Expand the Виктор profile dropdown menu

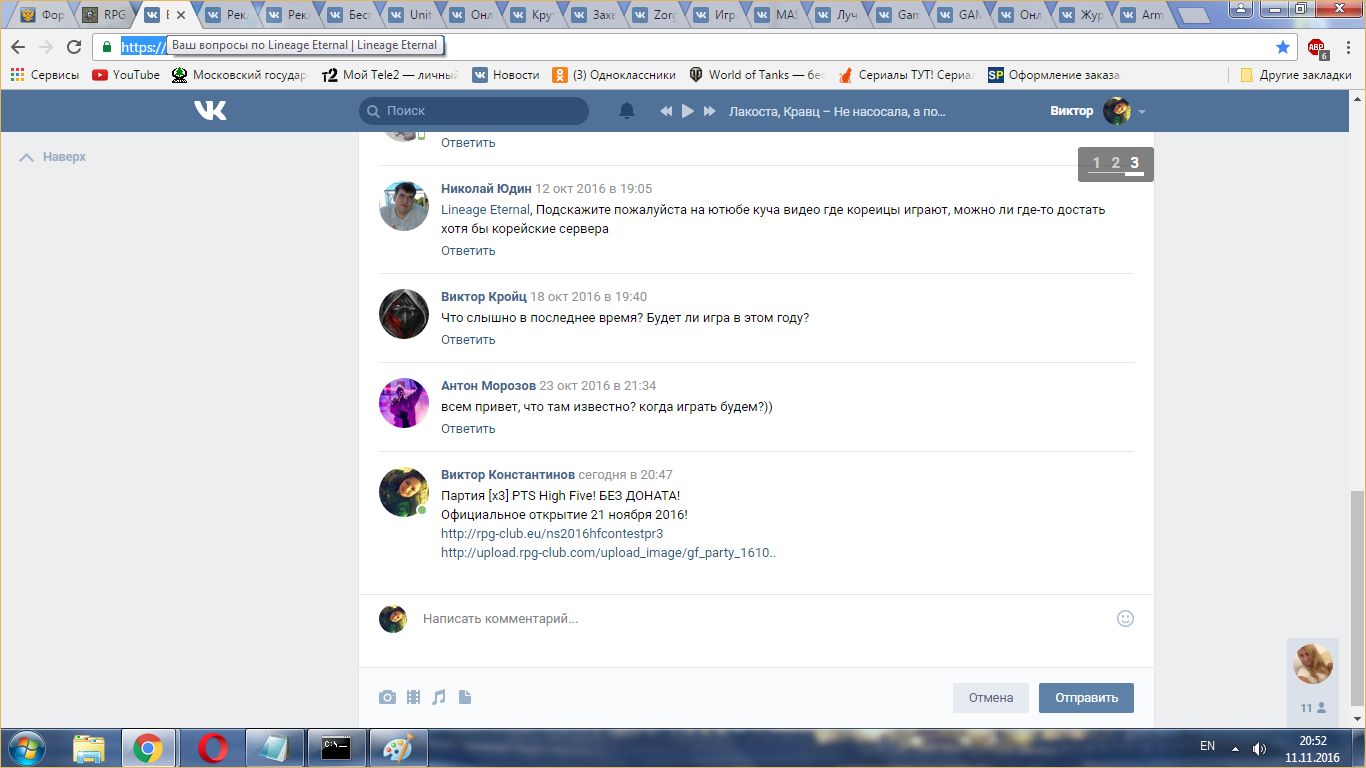coord(1142,111)
